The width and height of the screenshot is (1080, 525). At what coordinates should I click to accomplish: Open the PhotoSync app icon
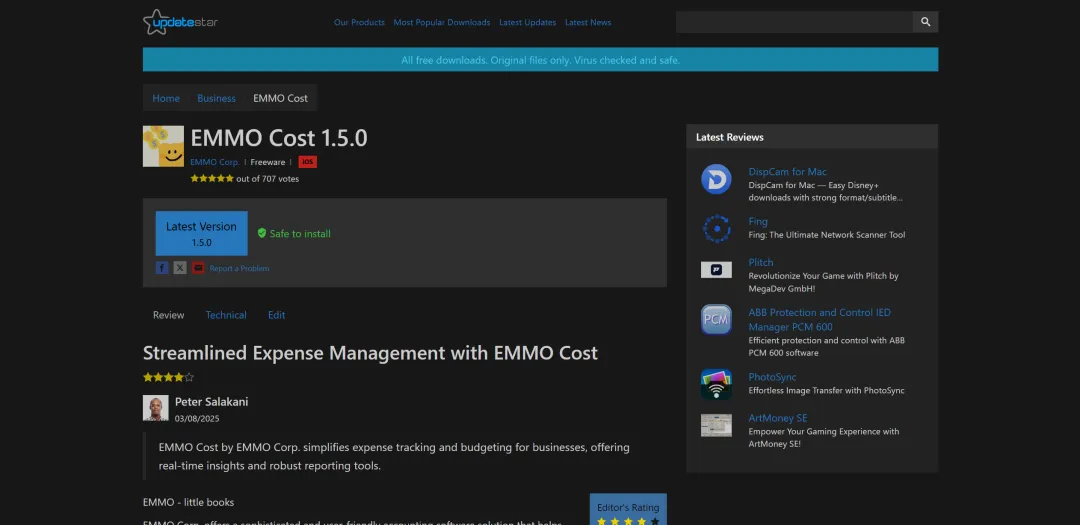coord(716,384)
